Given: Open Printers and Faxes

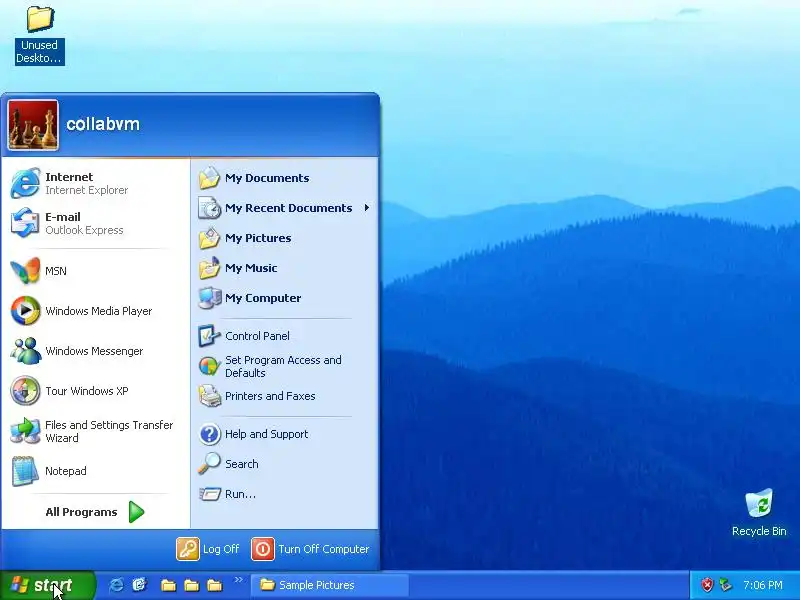Looking at the screenshot, I should (285, 396).
